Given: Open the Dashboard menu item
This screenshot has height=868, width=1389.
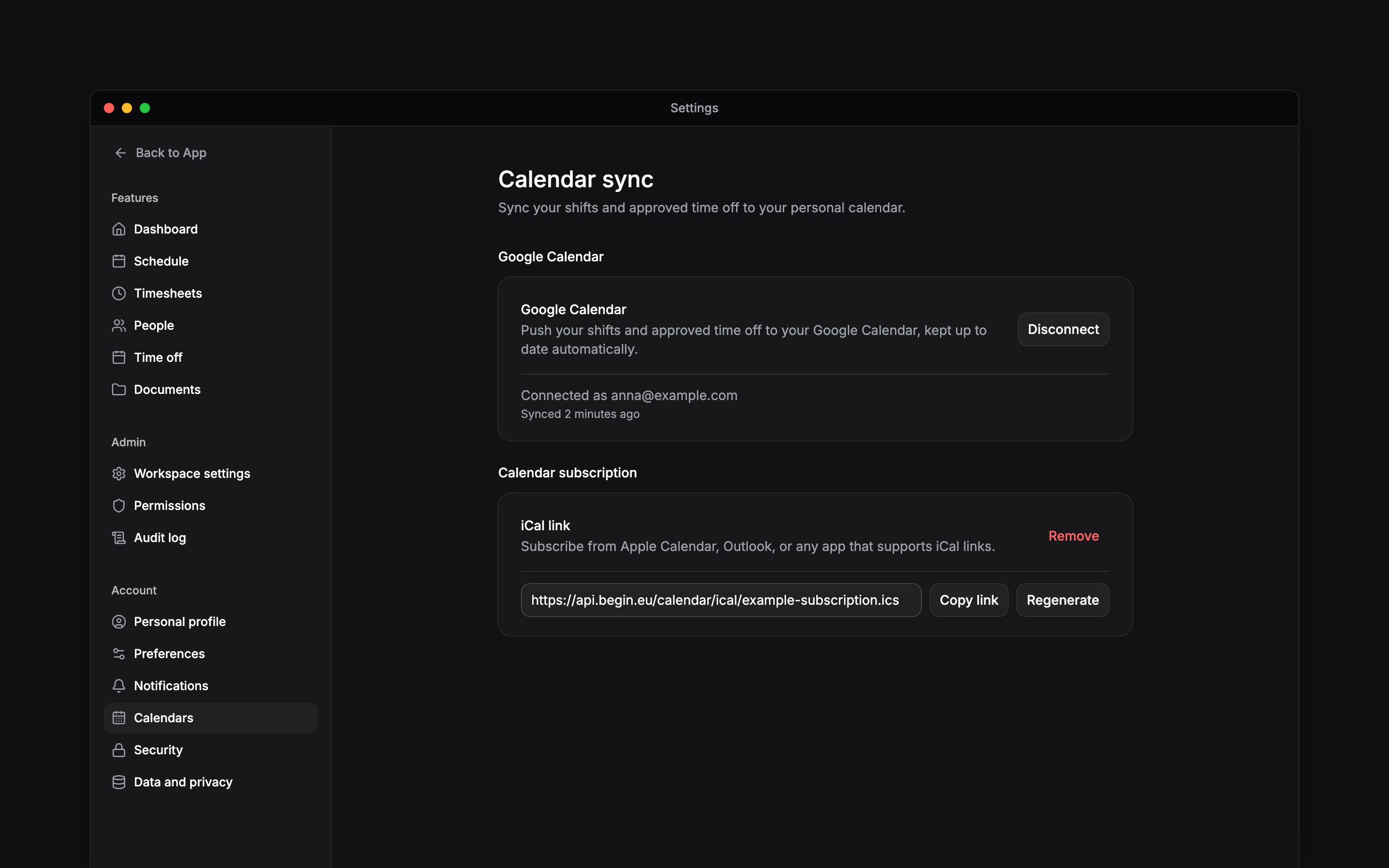Looking at the screenshot, I should click(210, 229).
